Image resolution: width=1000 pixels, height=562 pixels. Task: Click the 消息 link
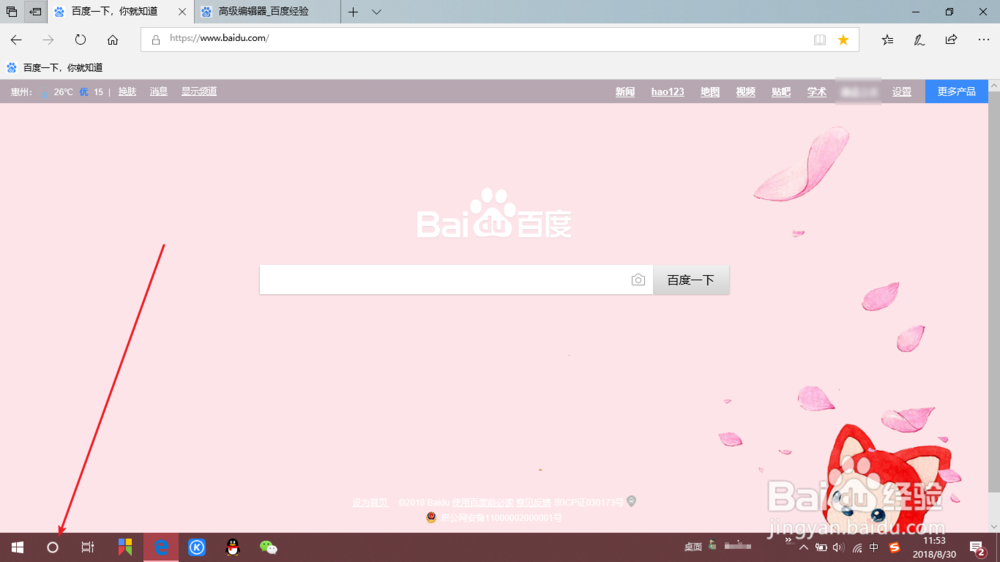158,92
